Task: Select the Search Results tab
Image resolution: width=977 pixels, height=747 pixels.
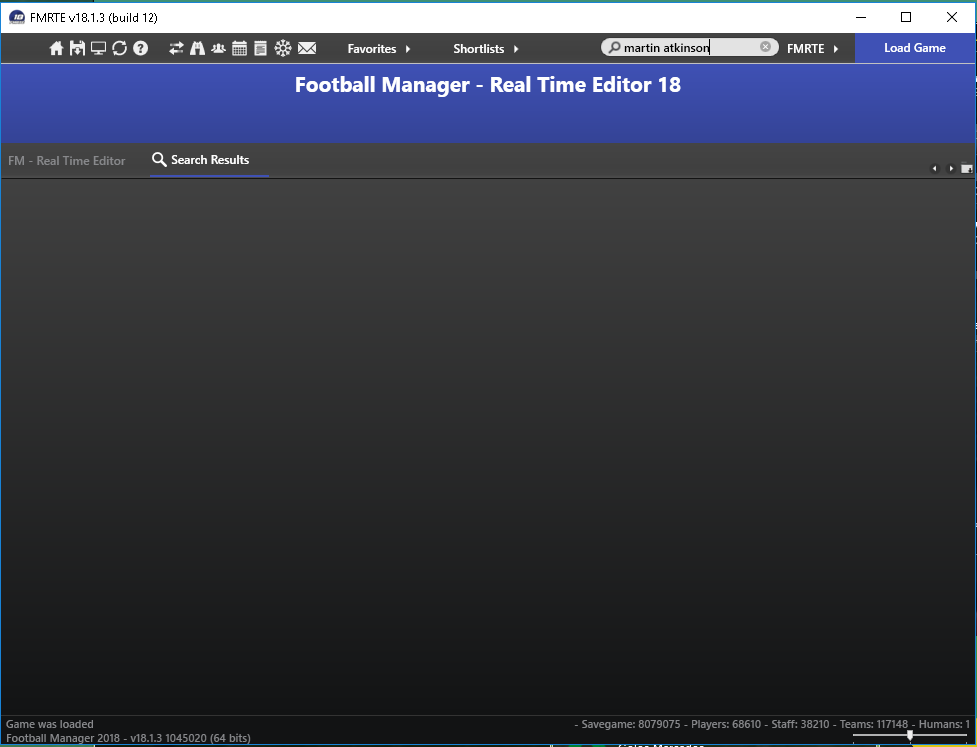Action: (x=209, y=160)
